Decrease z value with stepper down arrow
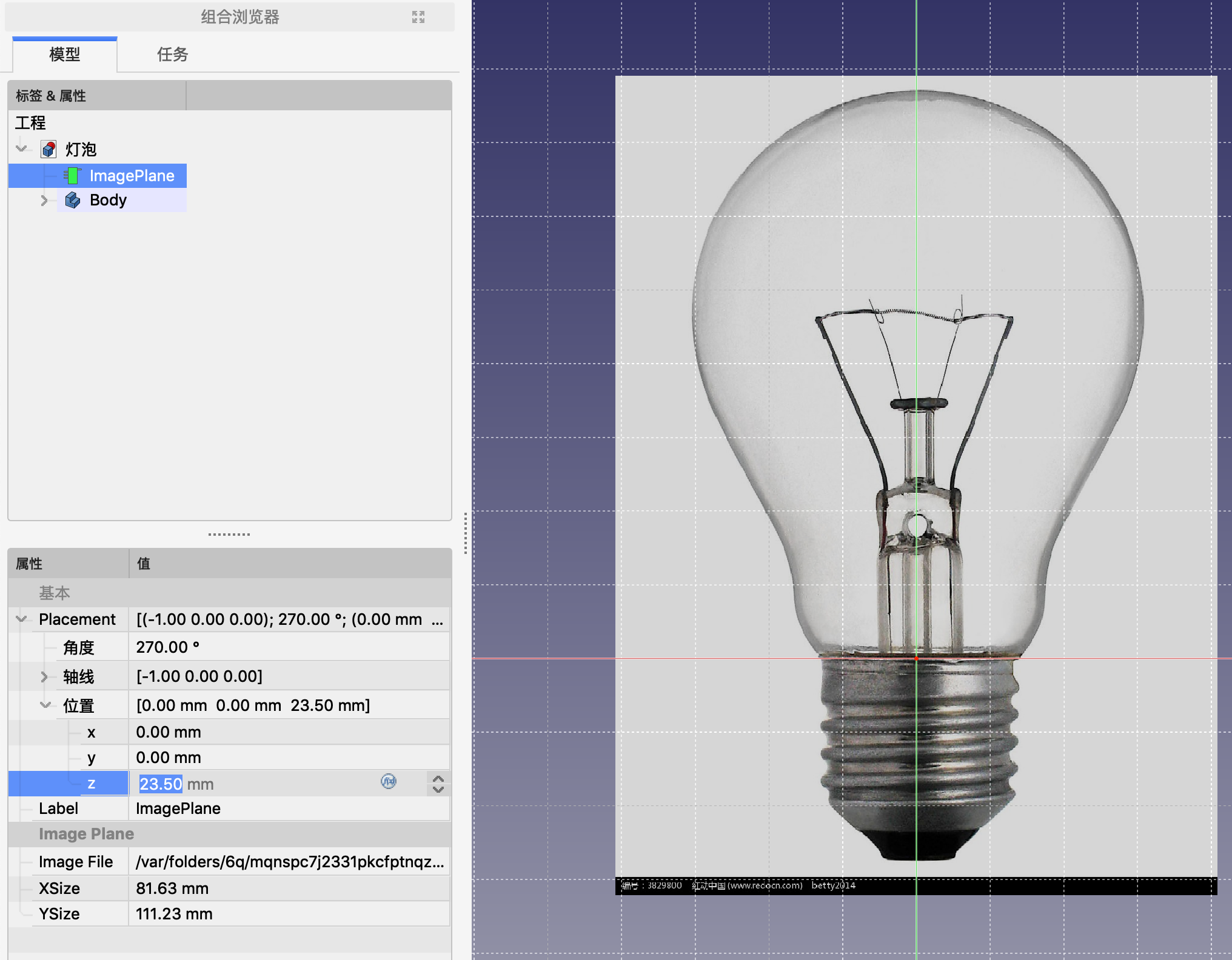This screenshot has height=960, width=1232. point(438,789)
